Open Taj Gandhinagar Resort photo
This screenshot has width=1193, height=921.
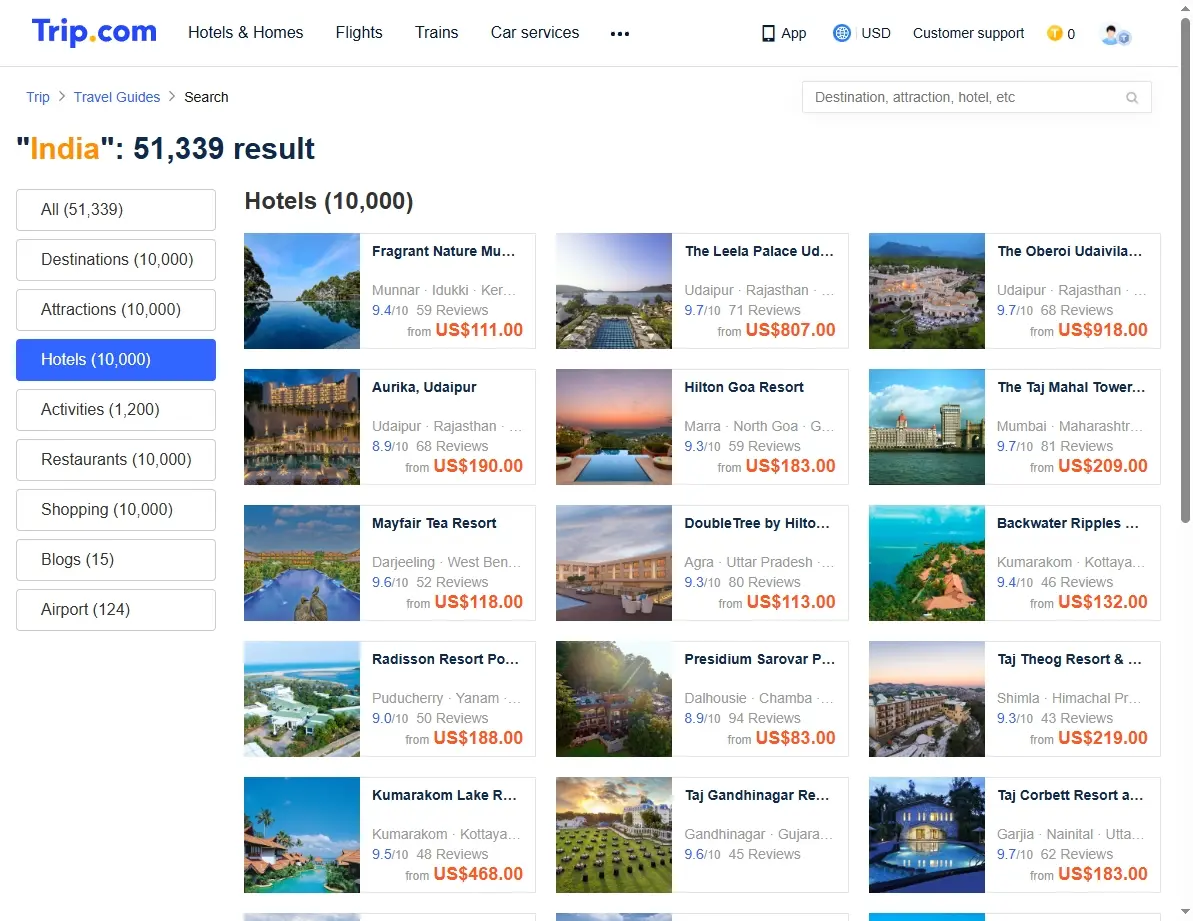(x=614, y=835)
